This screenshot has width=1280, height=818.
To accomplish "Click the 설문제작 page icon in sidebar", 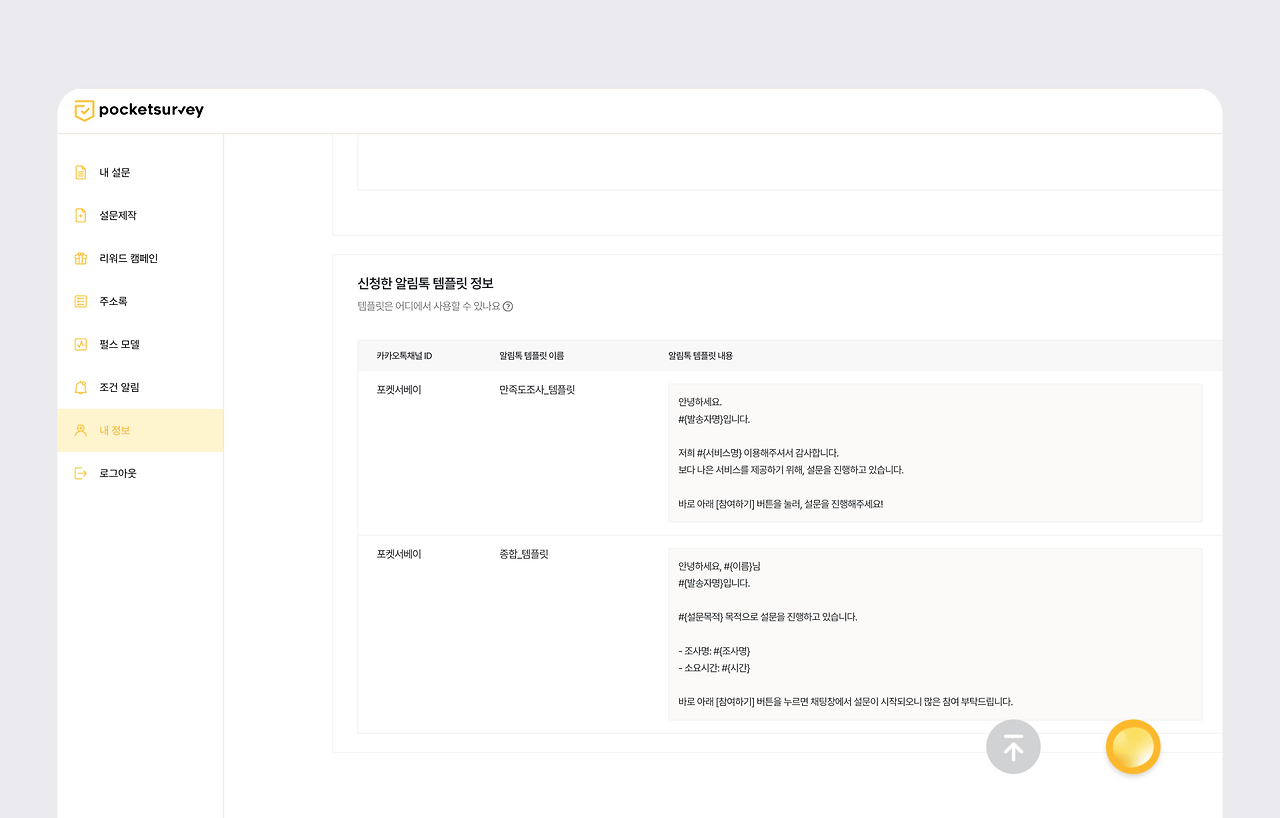I will (x=81, y=215).
